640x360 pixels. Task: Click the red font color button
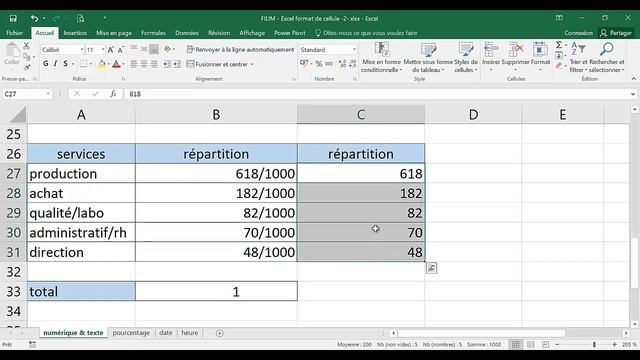pyautogui.click(x=116, y=64)
